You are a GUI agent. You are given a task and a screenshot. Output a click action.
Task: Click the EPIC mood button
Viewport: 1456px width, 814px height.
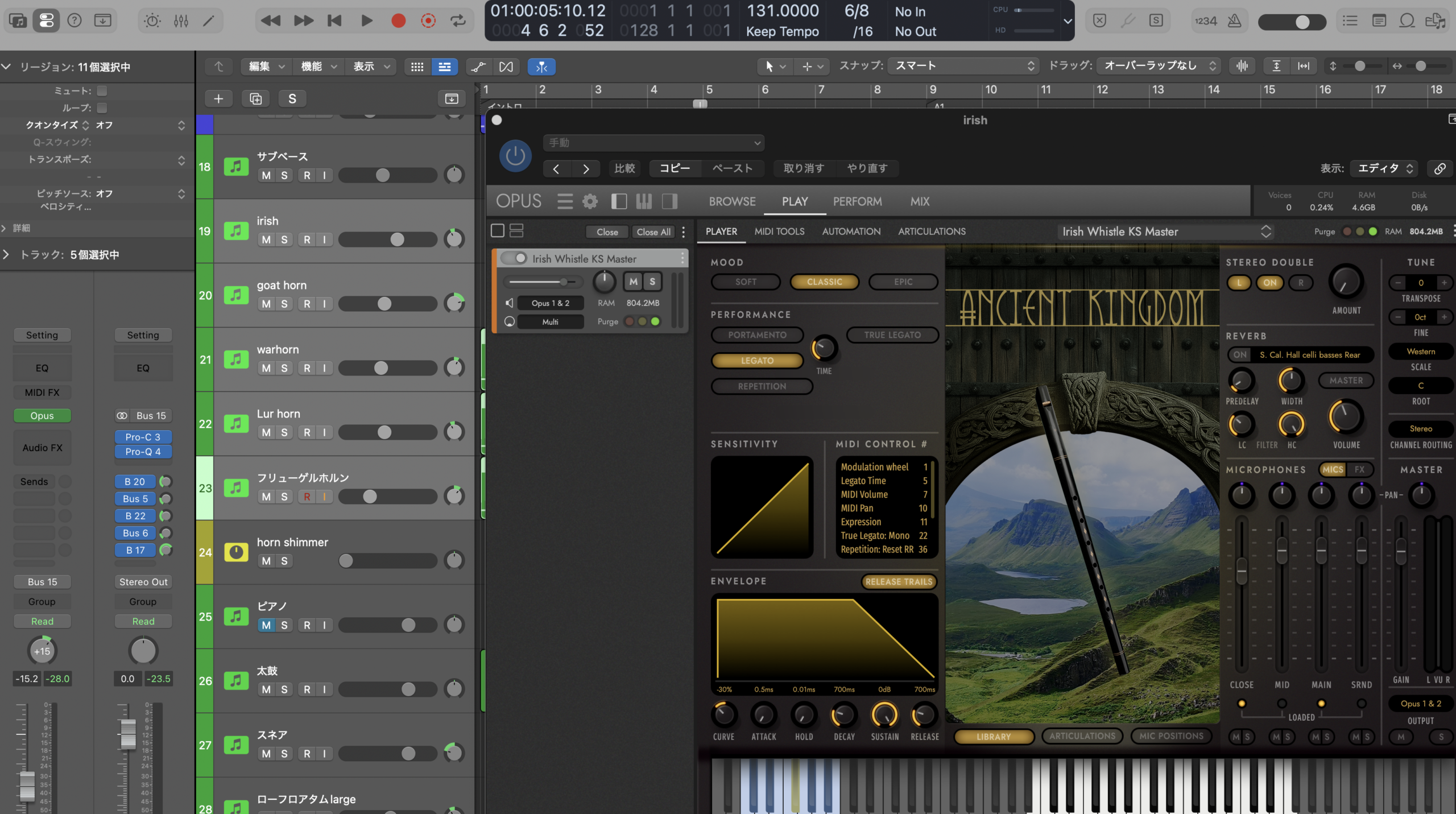pos(903,282)
